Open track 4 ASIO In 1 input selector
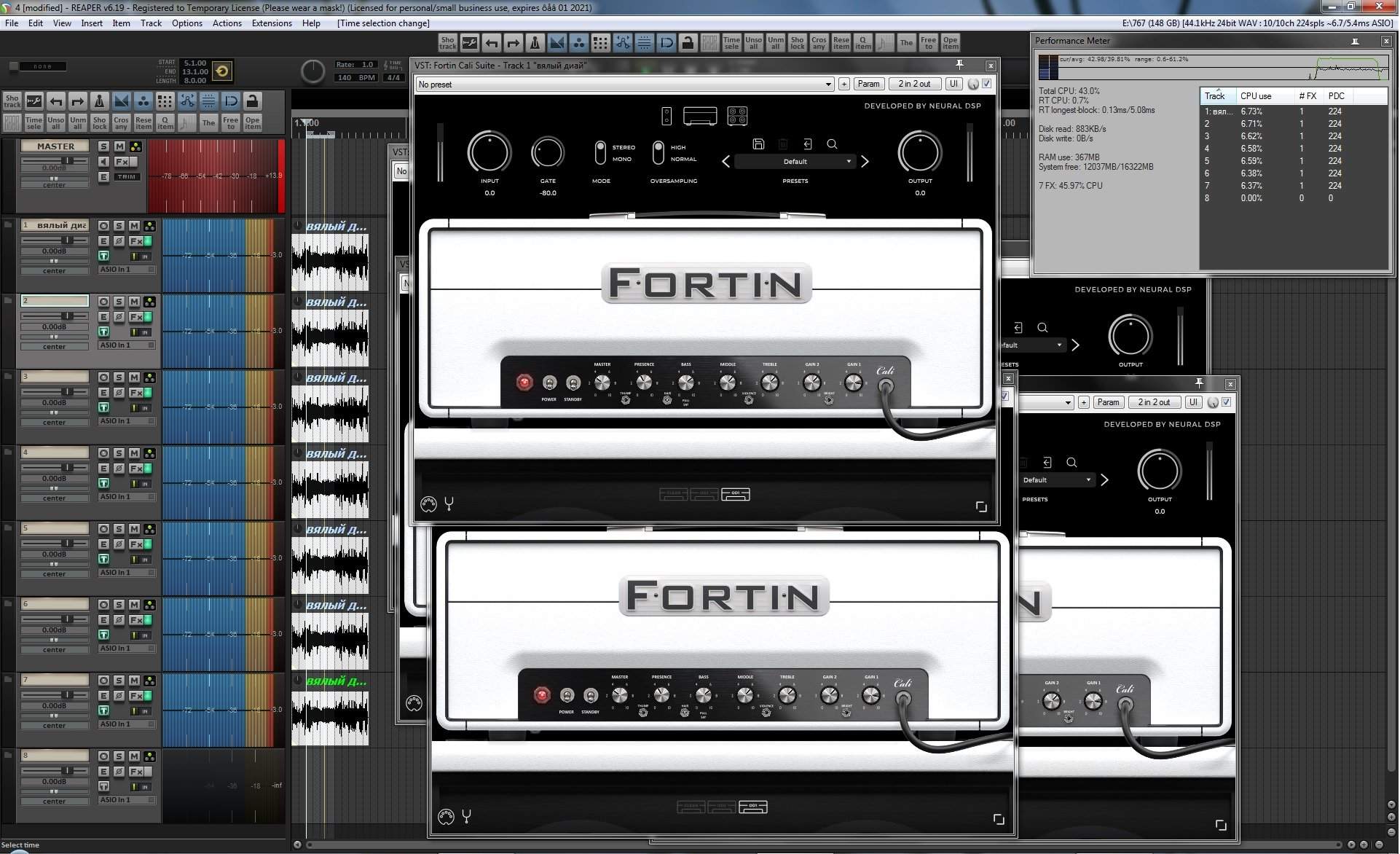The height and width of the screenshot is (854, 1400). click(127, 497)
